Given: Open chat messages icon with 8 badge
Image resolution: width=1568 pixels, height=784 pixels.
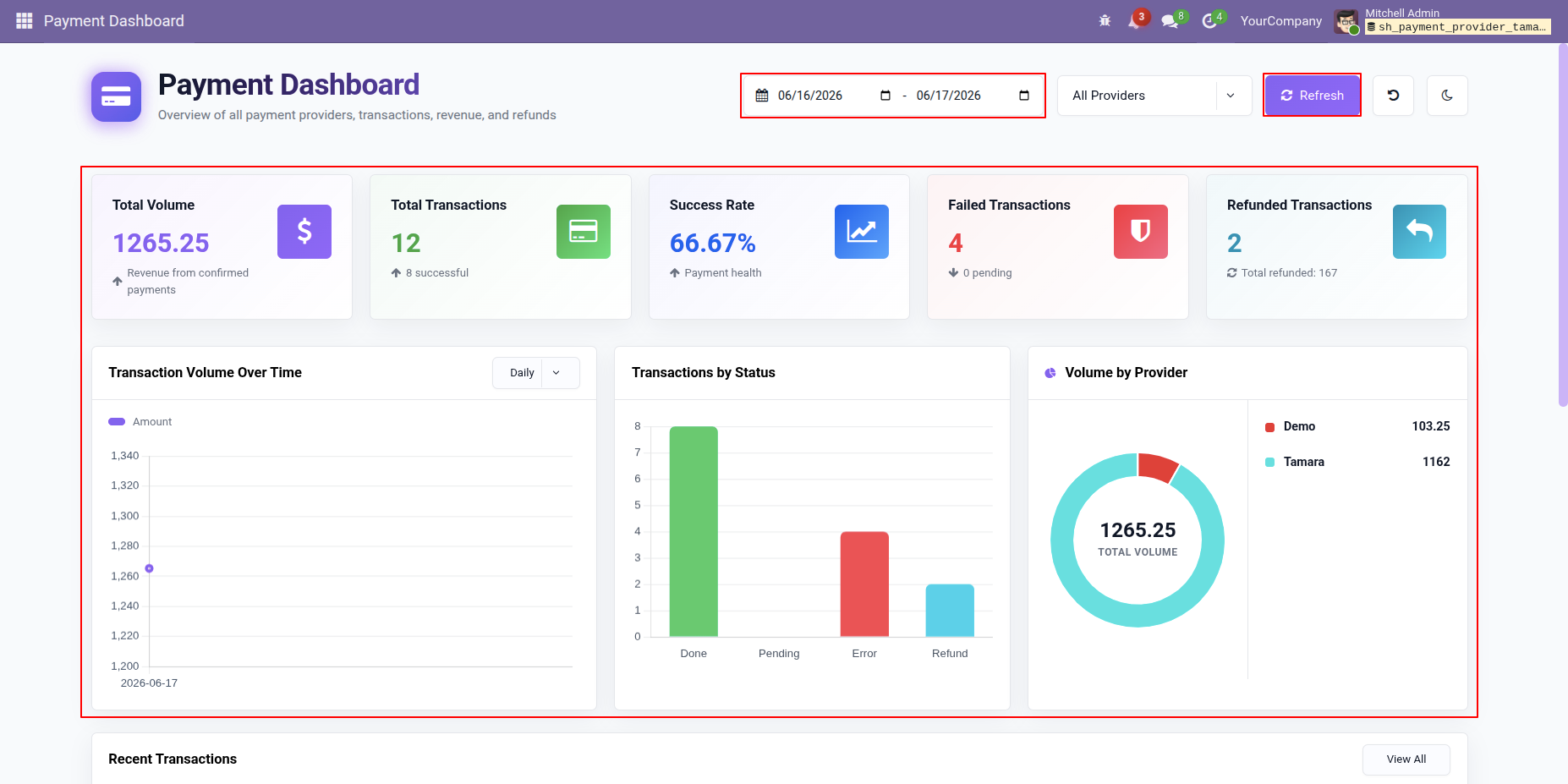Looking at the screenshot, I should click(x=1171, y=20).
